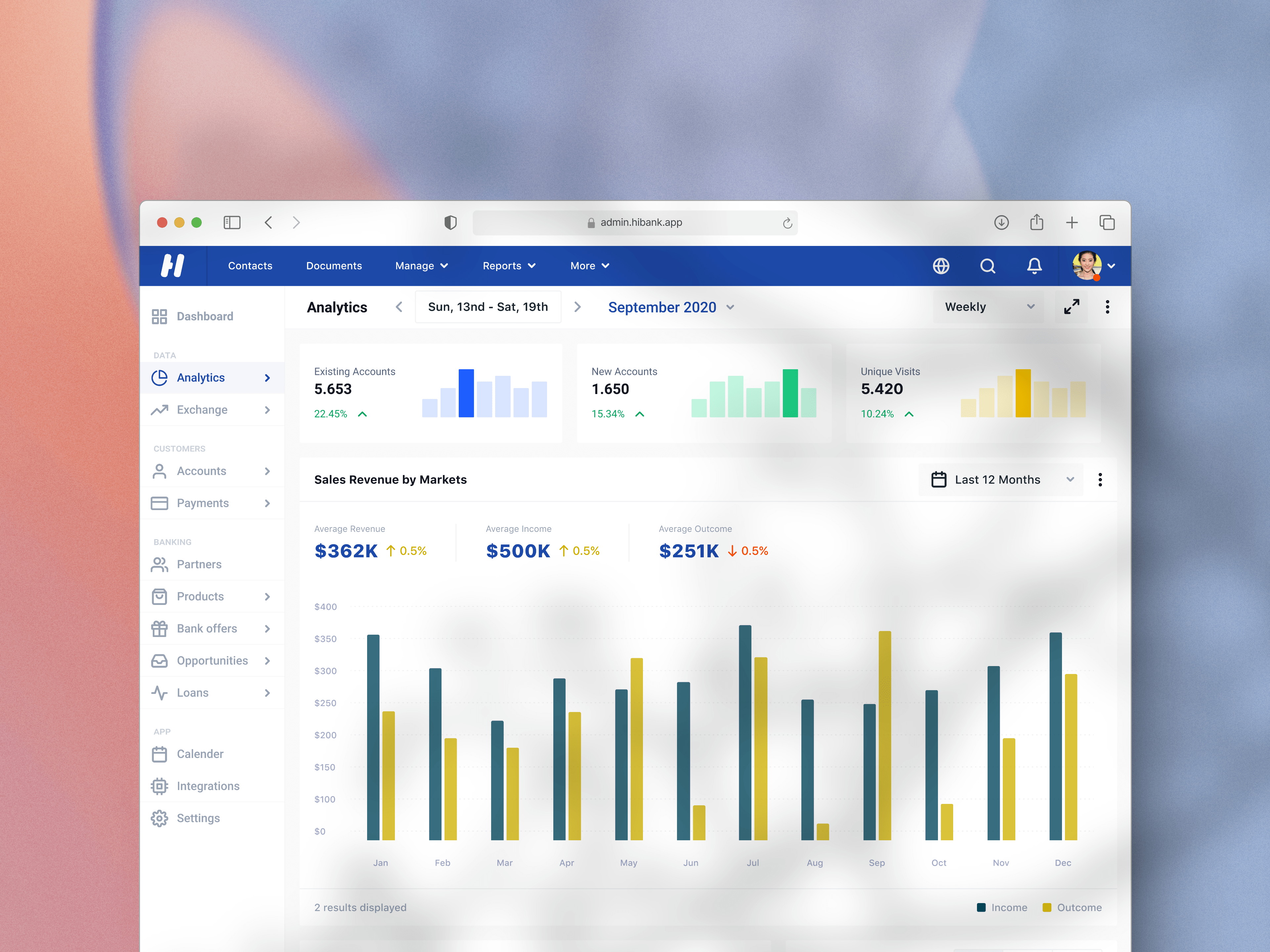Image resolution: width=1270 pixels, height=952 pixels.
Task: Click the Jul Income bar
Action: [x=745, y=732]
